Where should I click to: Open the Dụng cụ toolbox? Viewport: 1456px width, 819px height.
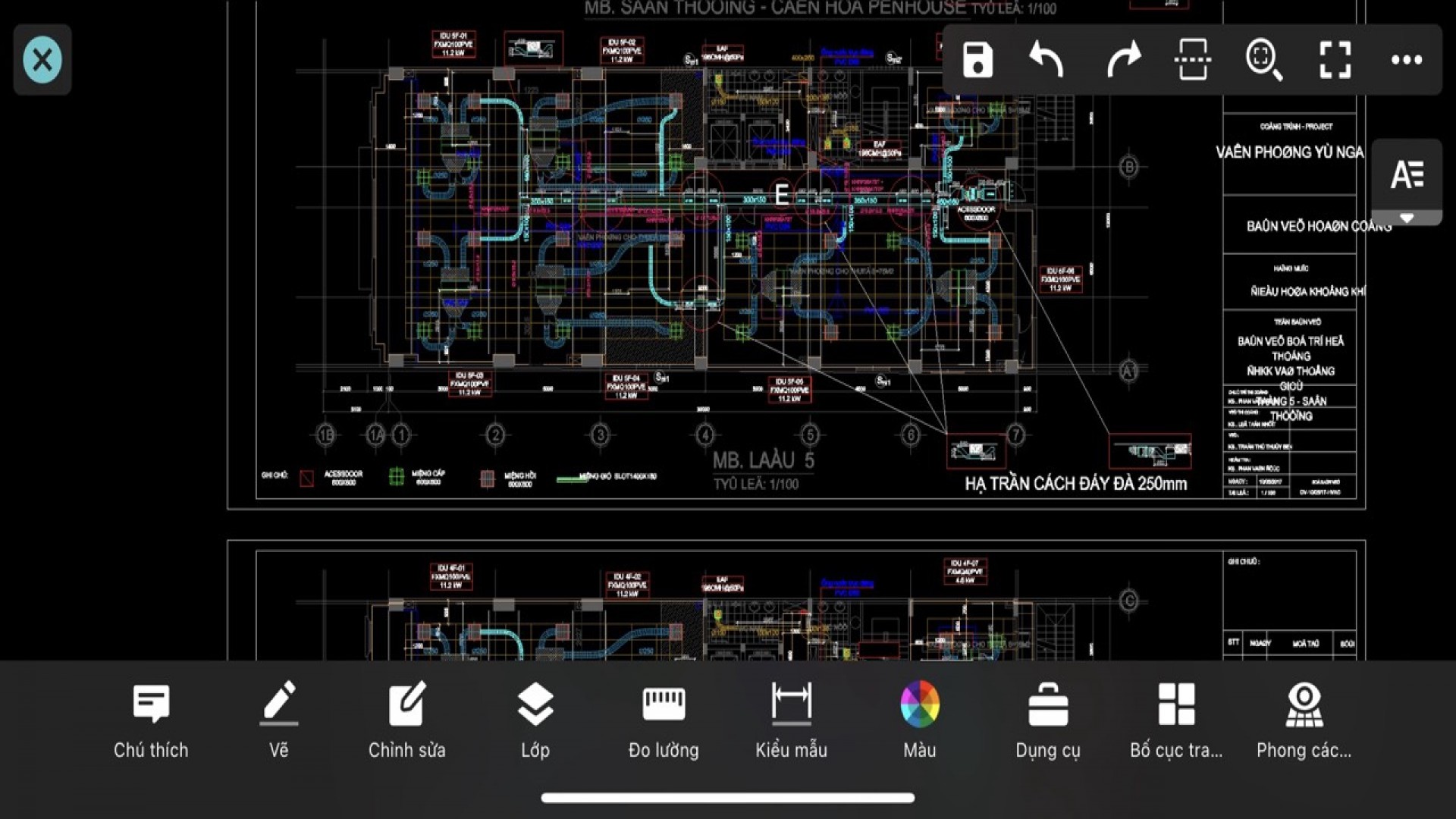[1048, 720]
